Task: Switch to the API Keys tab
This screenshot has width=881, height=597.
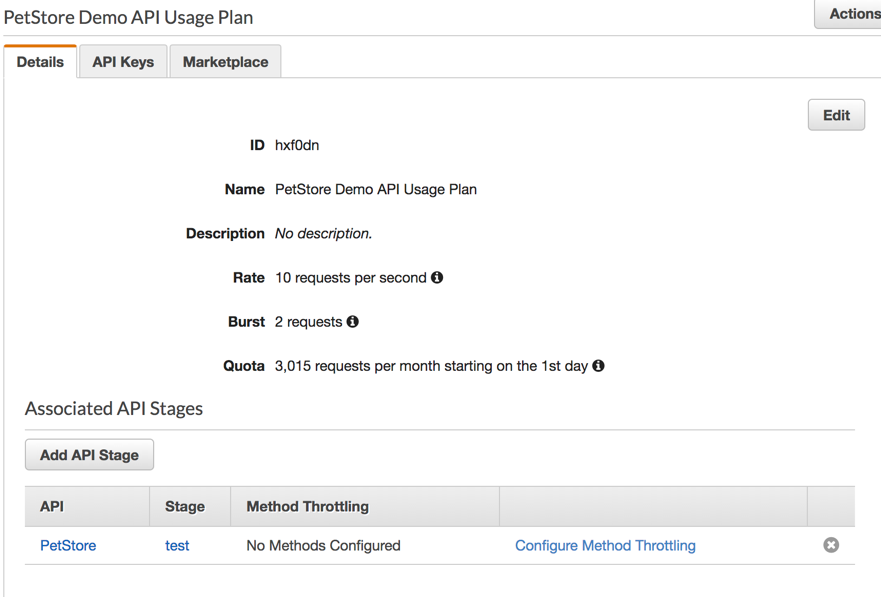Action: coord(123,62)
